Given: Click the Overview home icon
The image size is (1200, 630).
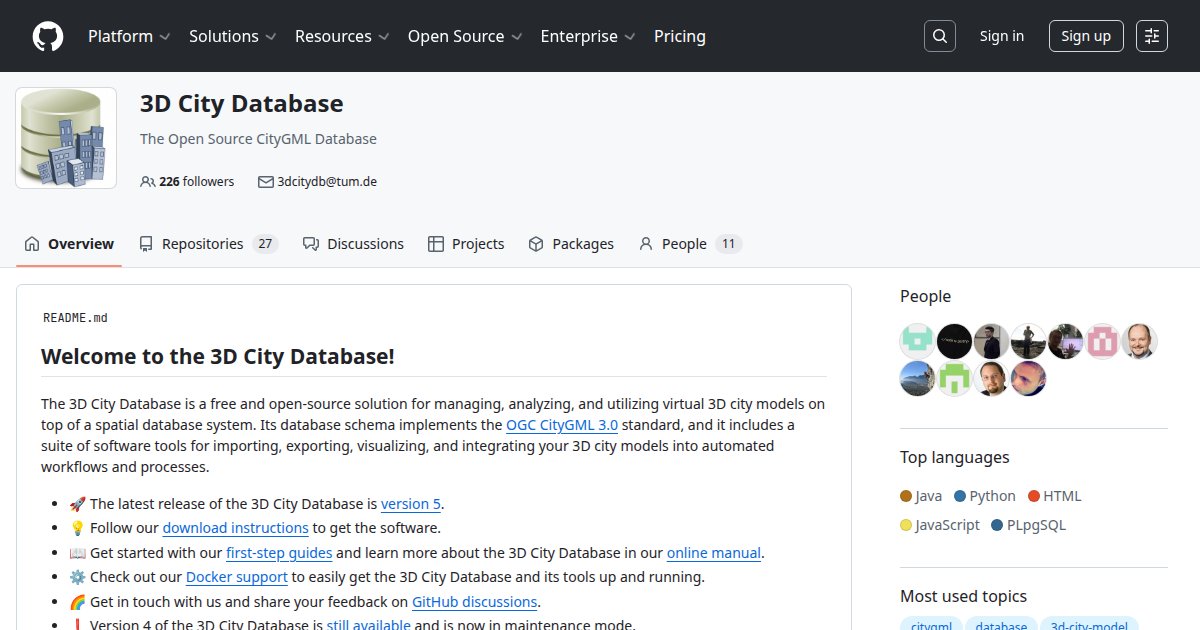Looking at the screenshot, I should point(32,244).
